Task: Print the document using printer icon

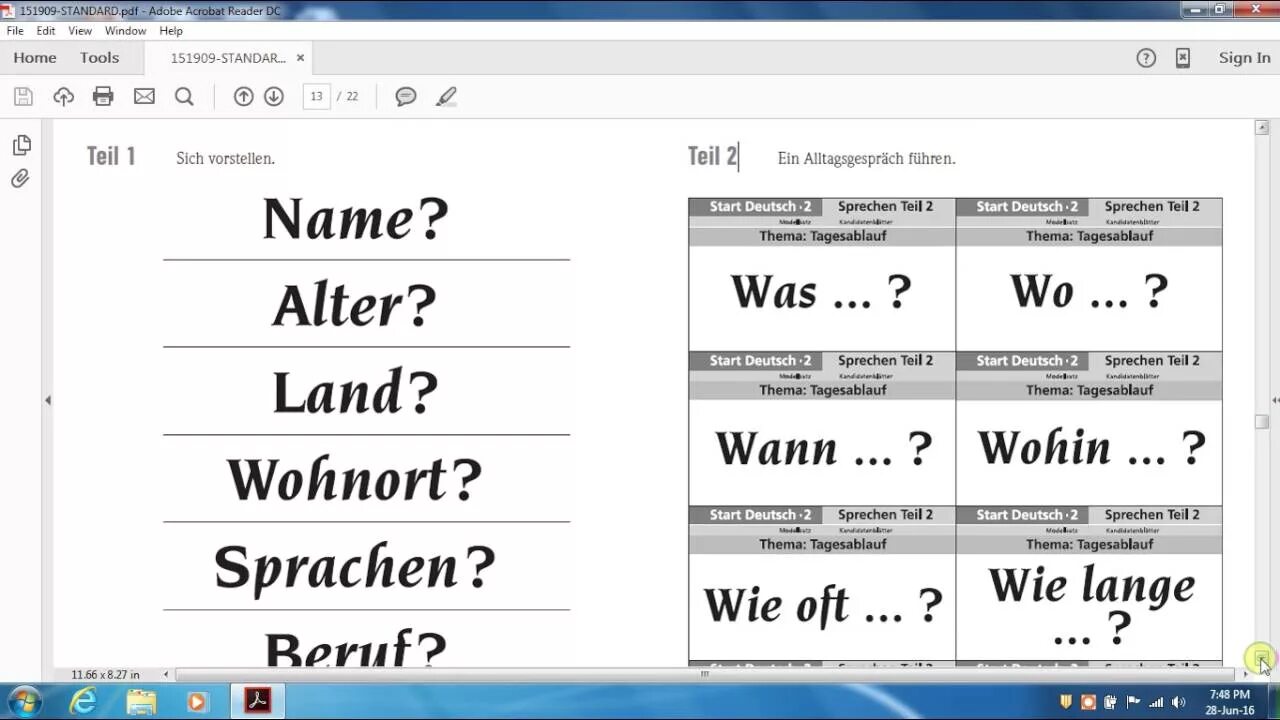Action: pos(103,96)
